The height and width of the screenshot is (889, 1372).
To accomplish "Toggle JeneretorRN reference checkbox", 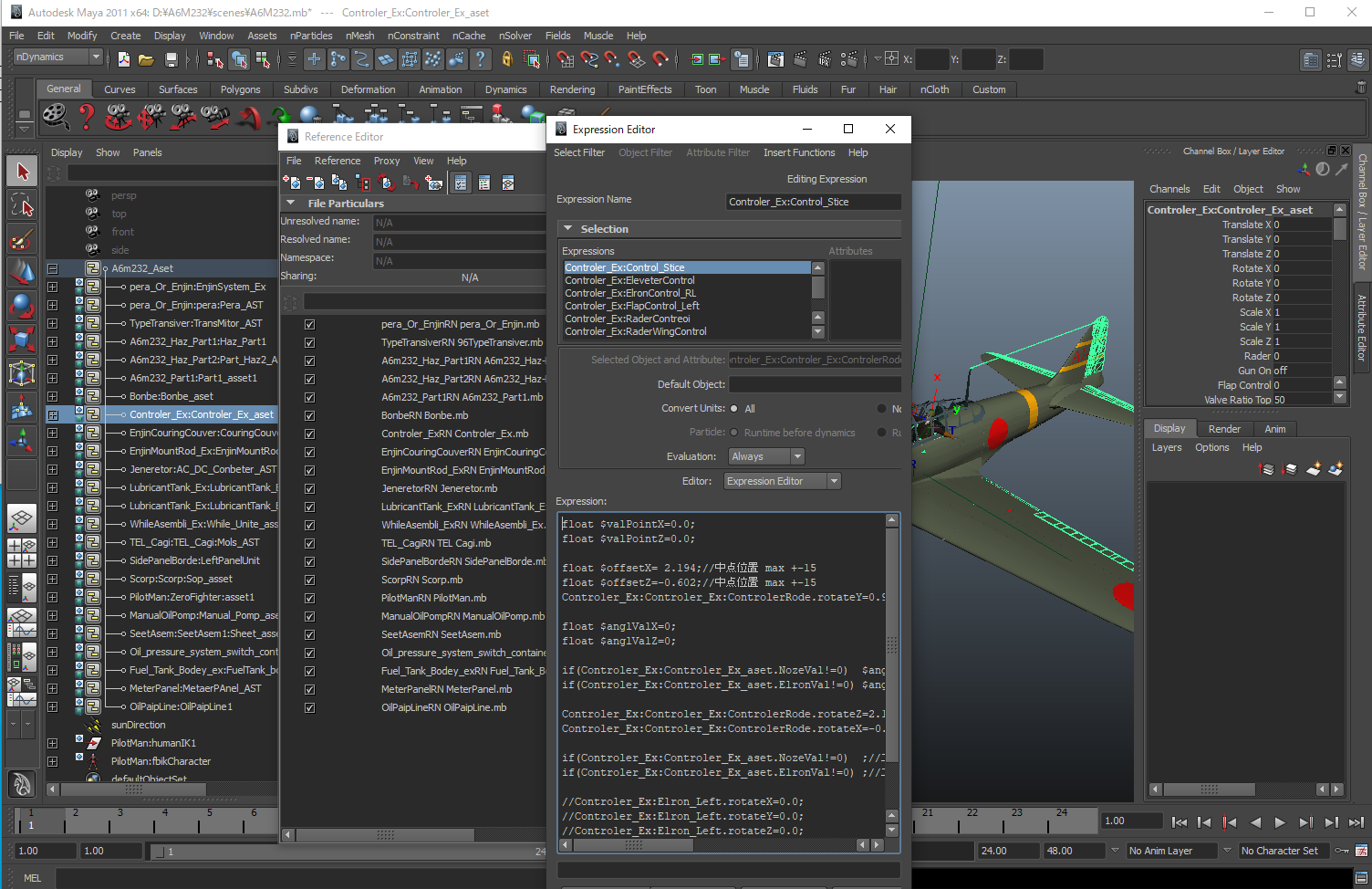I will pos(309,488).
